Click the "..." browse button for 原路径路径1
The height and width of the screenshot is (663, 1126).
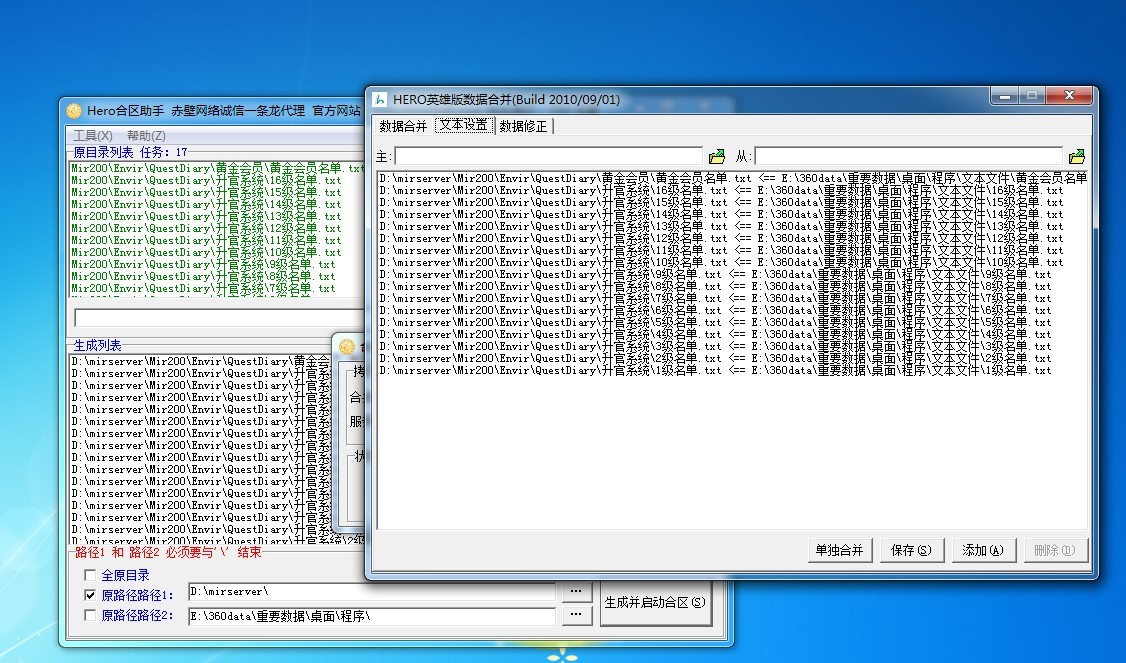[575, 591]
